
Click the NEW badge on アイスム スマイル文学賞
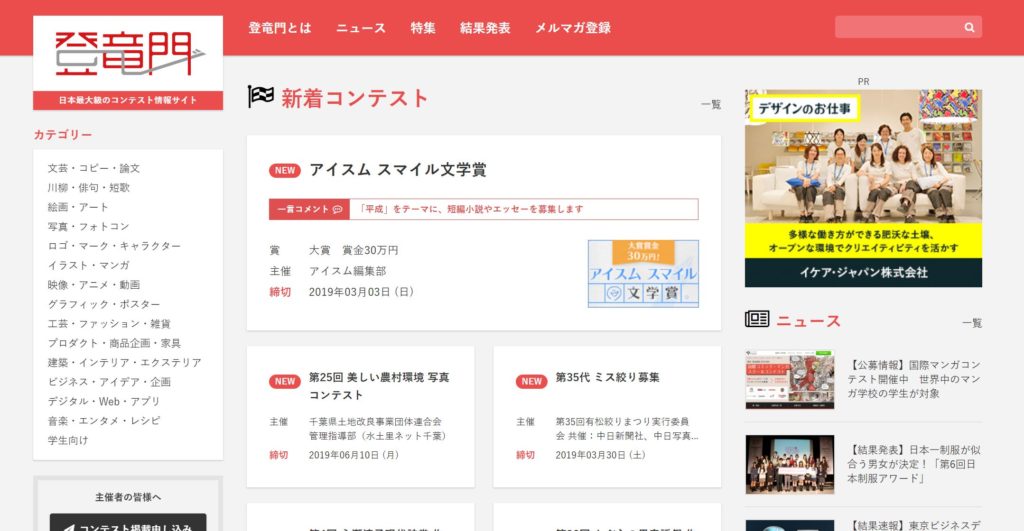(285, 171)
